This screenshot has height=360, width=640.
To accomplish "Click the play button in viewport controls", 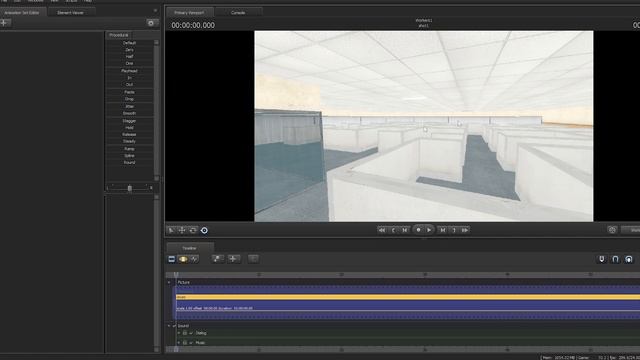I will (x=429, y=230).
